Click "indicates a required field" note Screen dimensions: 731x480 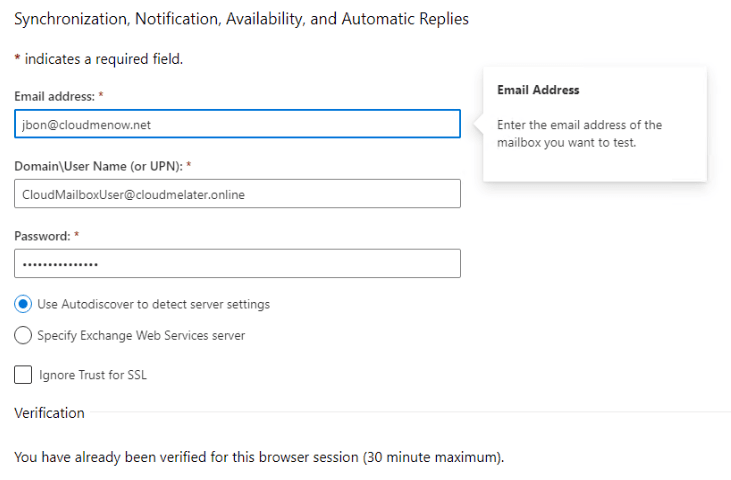[103, 59]
